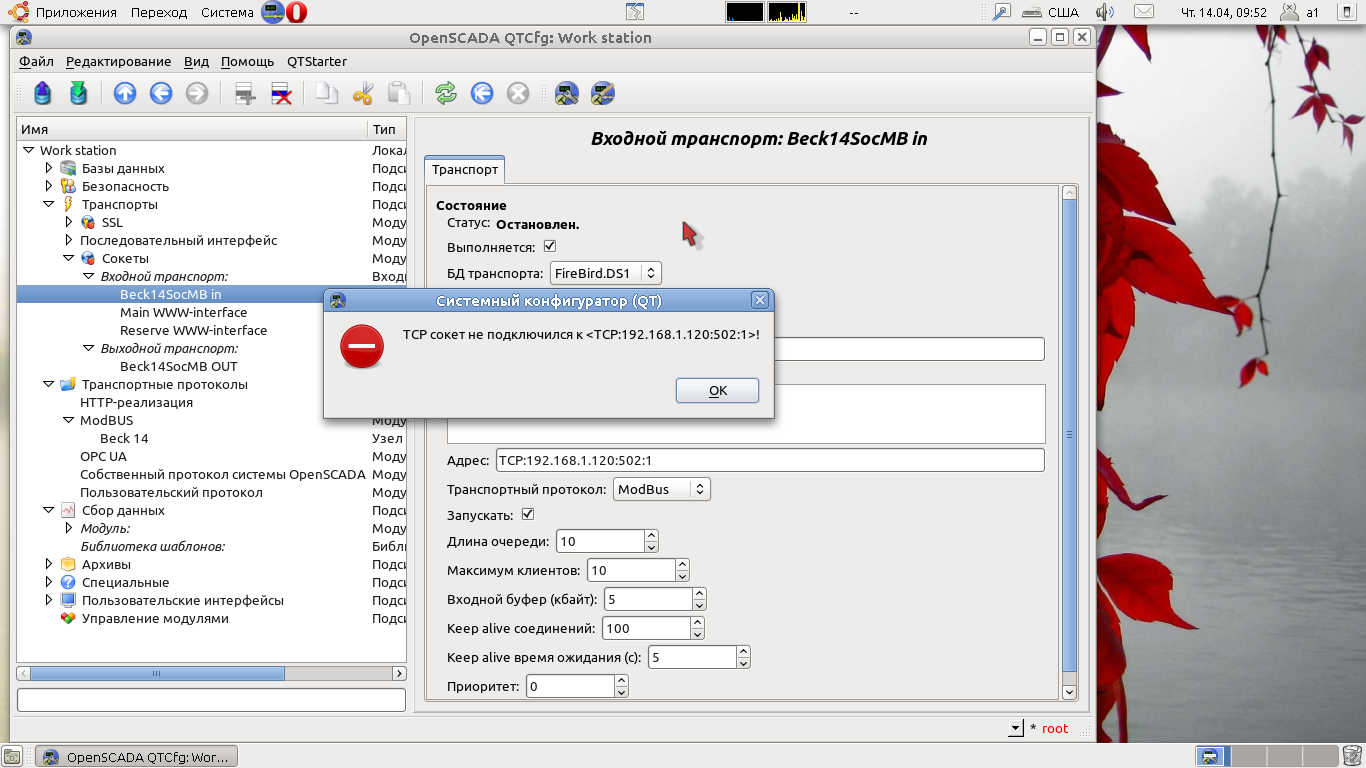Click the add item toolbar icon
The height and width of the screenshot is (768, 1366).
point(245,93)
